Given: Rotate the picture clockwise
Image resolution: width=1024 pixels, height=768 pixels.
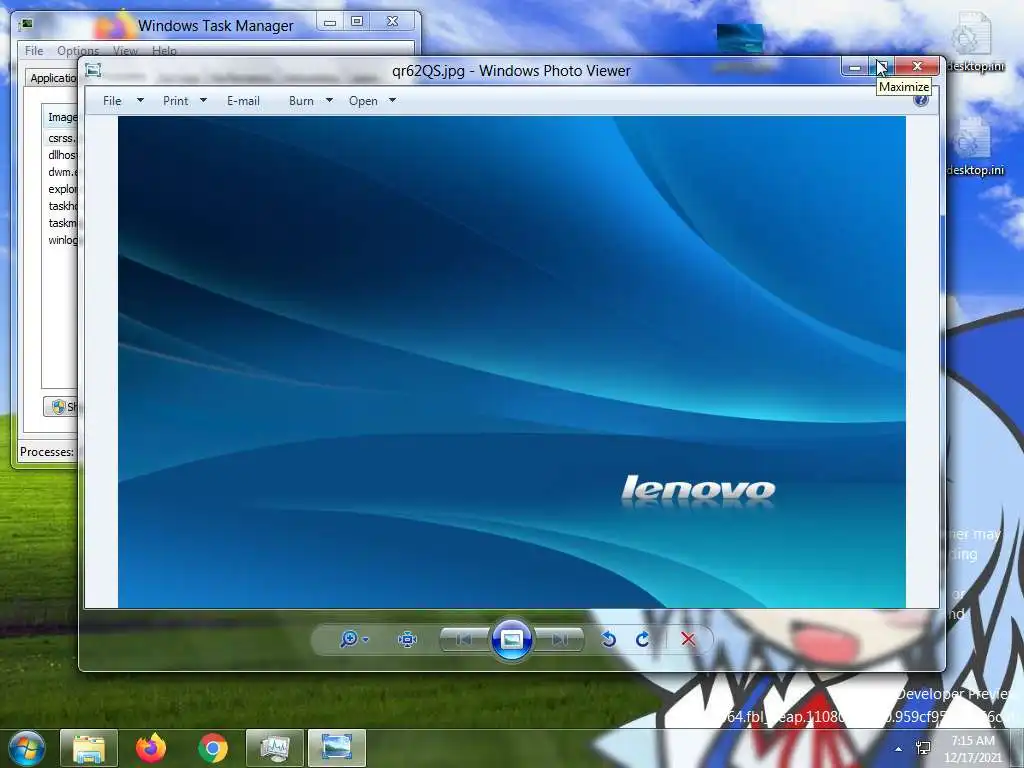Looking at the screenshot, I should coord(643,639).
